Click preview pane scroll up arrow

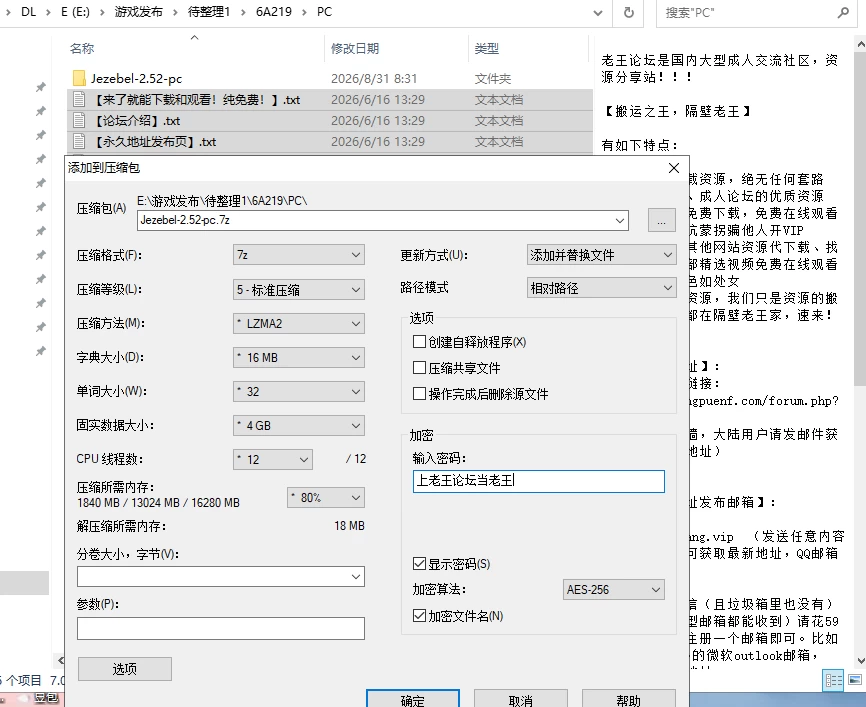(x=860, y=44)
